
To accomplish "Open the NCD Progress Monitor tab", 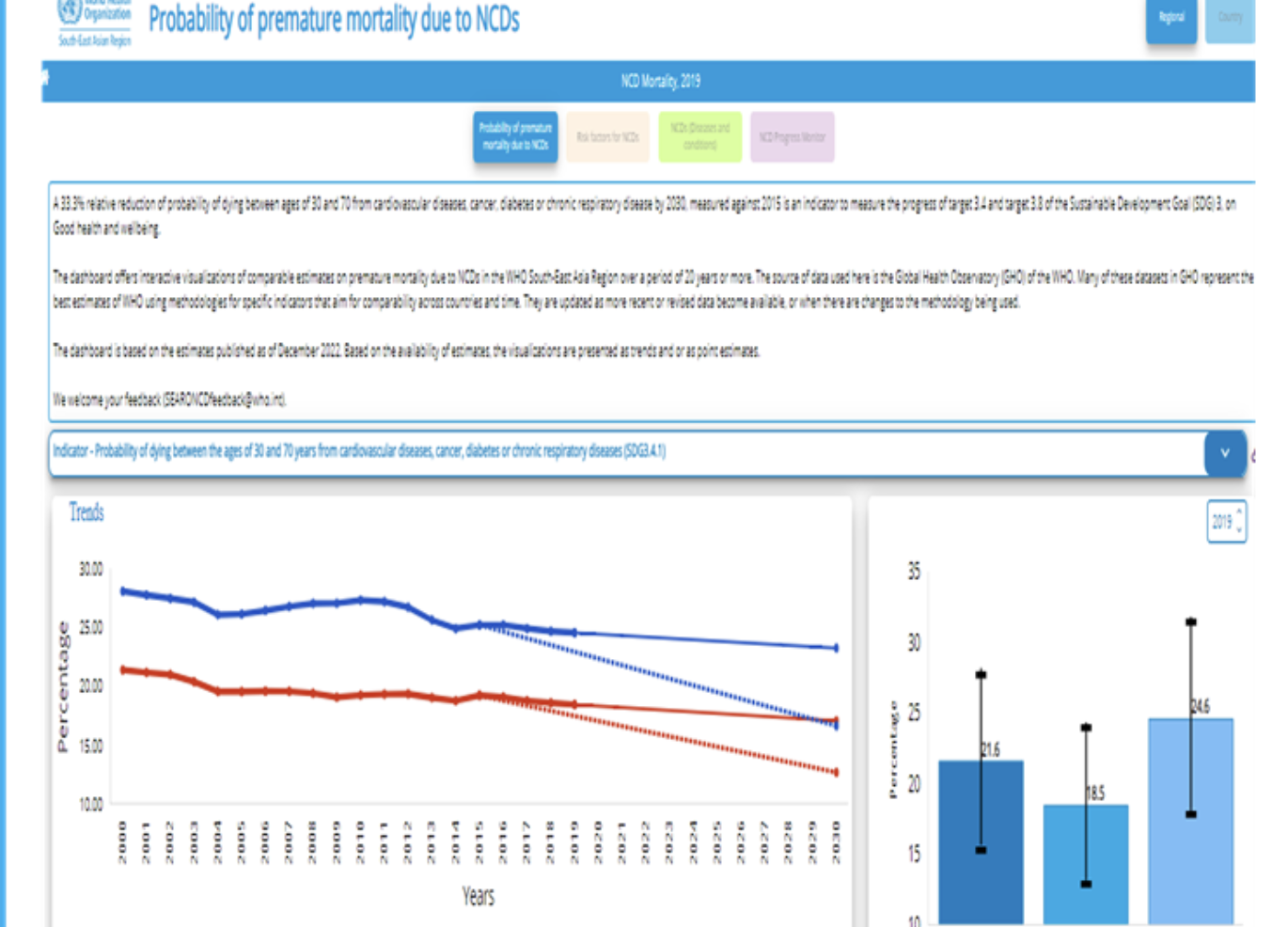I will [792, 134].
